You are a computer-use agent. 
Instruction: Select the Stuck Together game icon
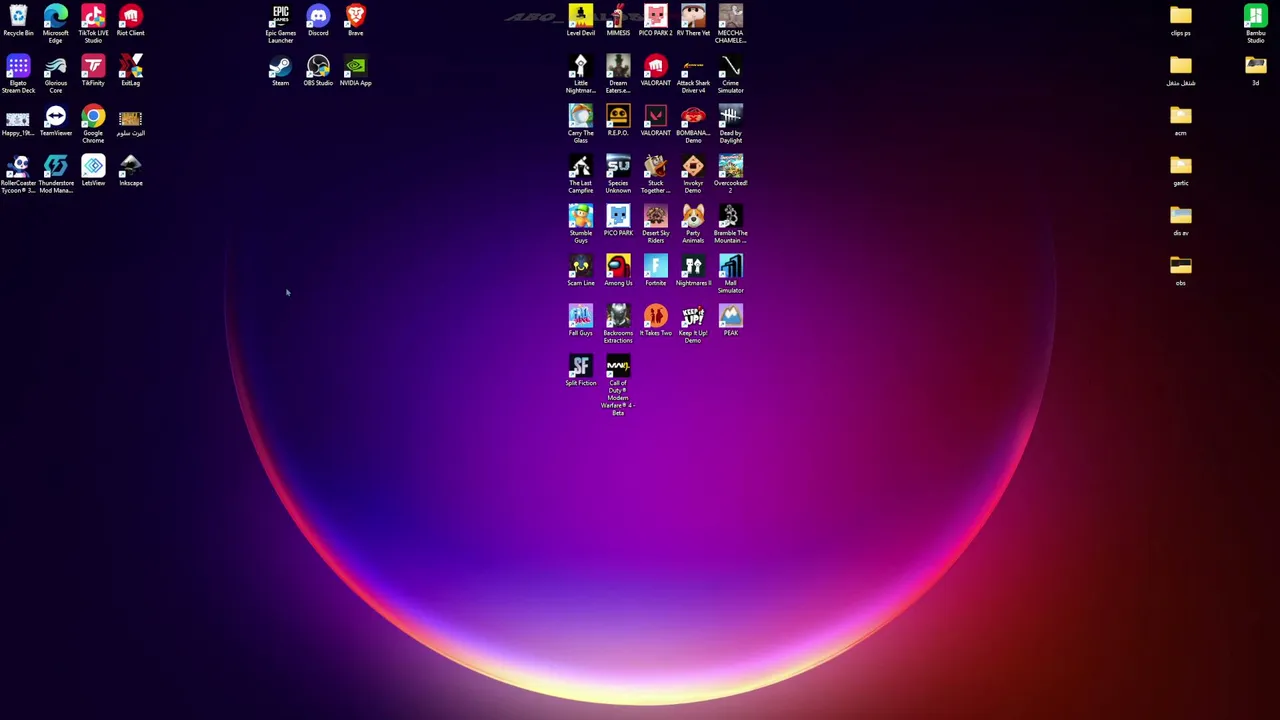(656, 173)
